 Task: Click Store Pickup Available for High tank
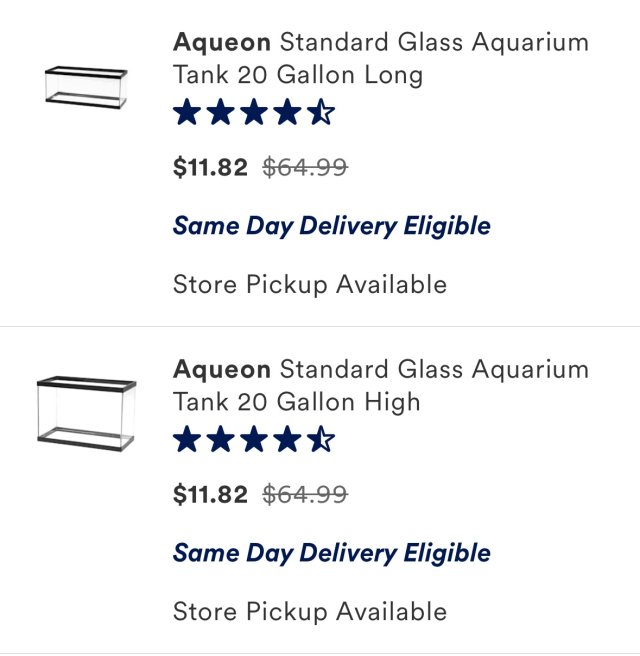tap(310, 612)
